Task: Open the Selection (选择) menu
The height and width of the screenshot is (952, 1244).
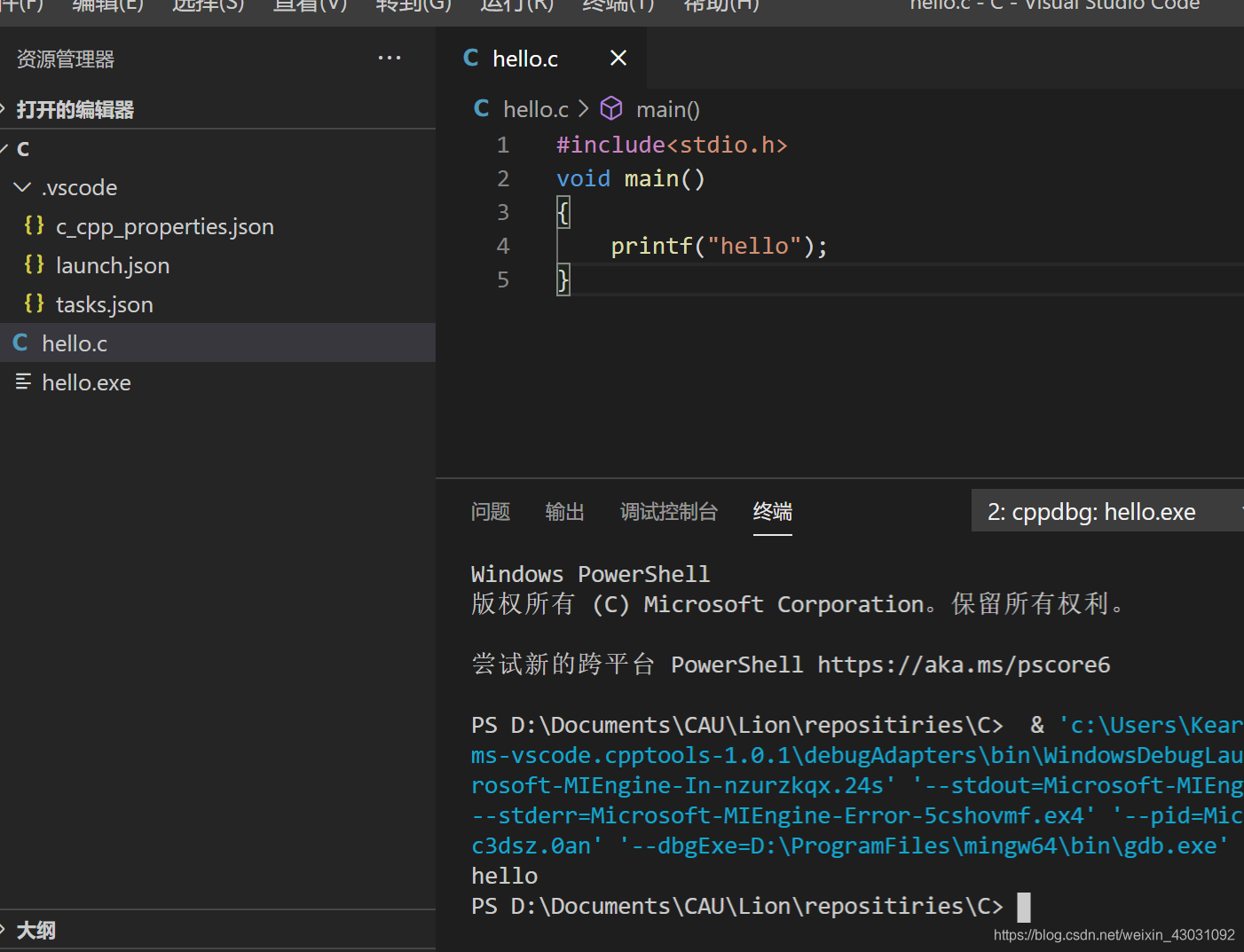Action: tap(208, 4)
